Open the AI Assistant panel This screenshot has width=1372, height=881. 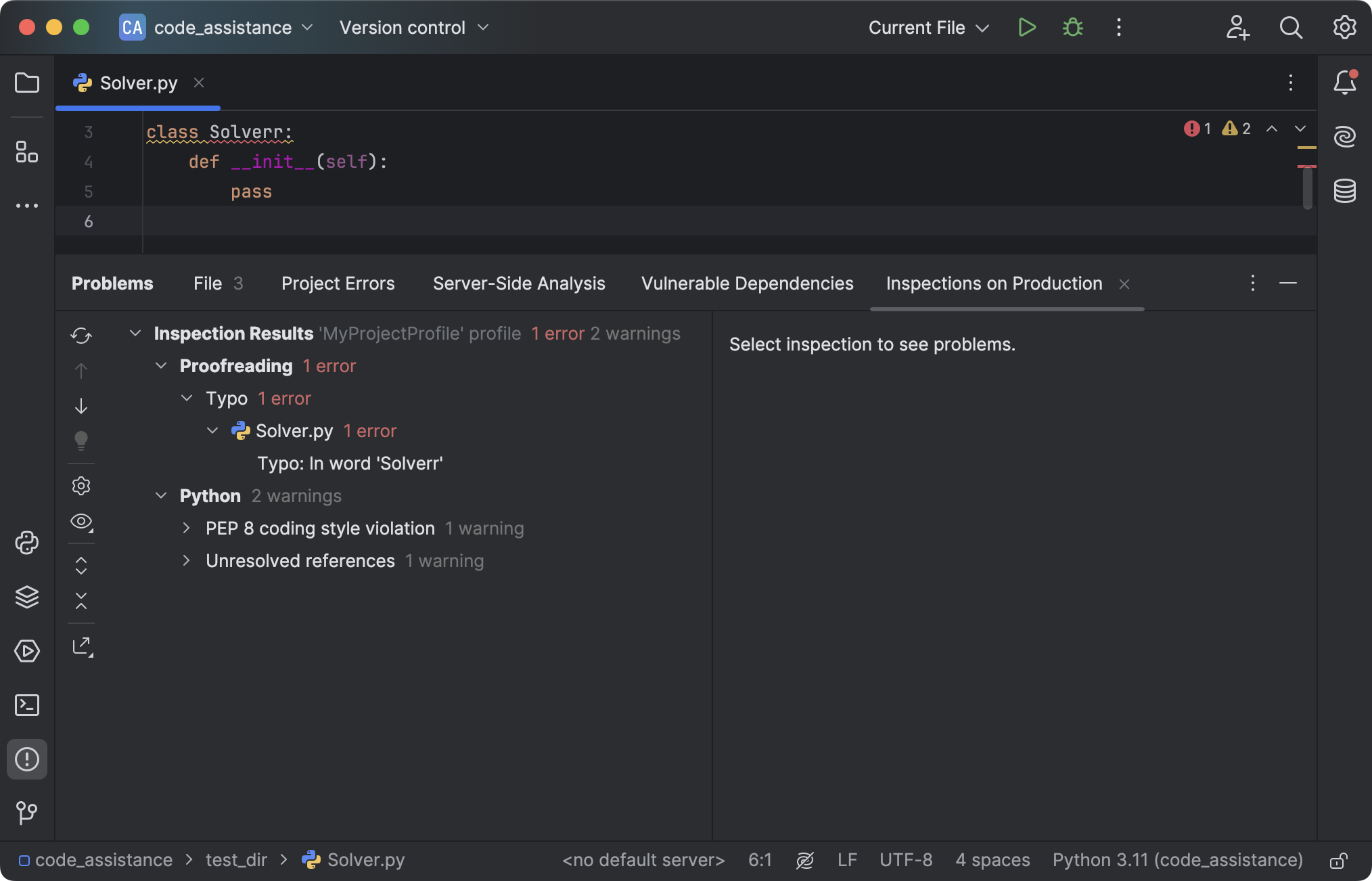tap(1345, 136)
